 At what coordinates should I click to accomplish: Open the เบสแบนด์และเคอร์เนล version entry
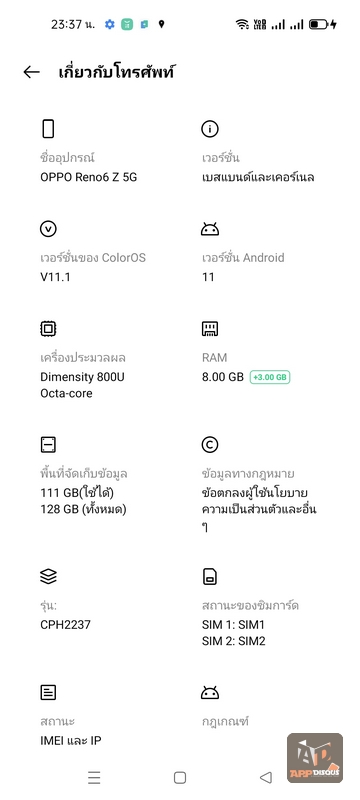tap(258, 178)
